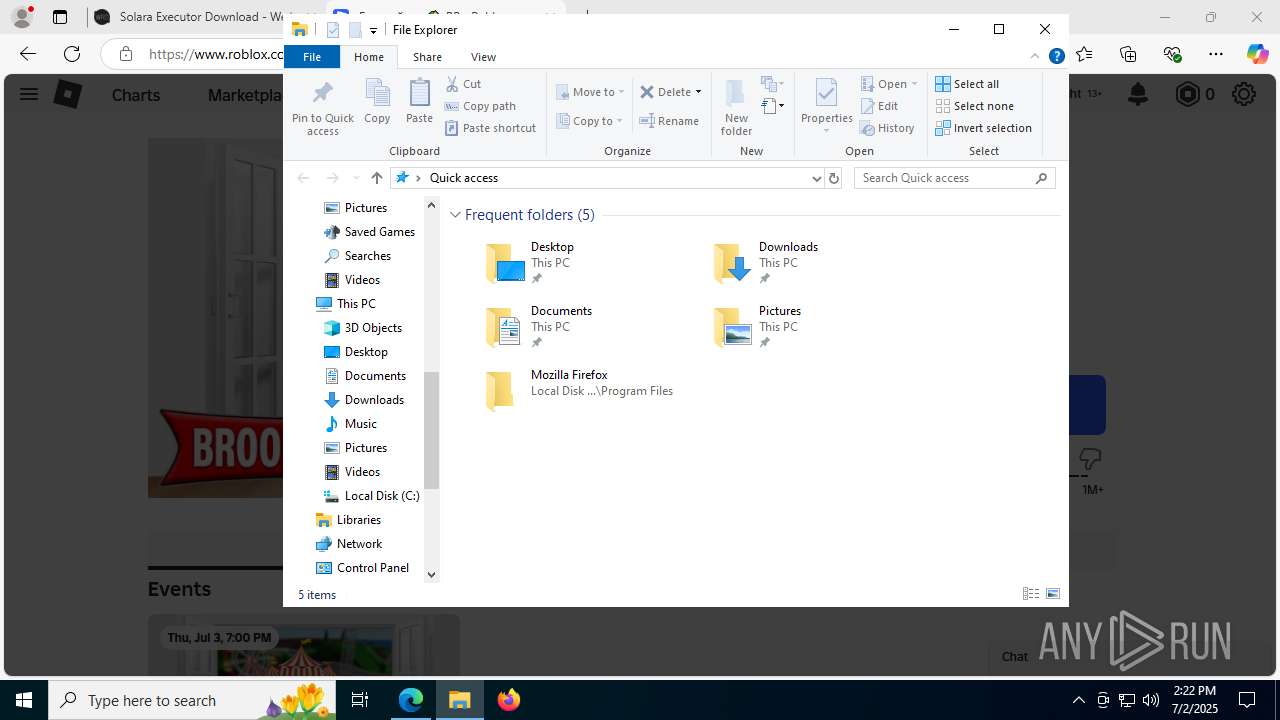Collapse the Frequent folders group
1280x720 pixels.
tap(455, 215)
